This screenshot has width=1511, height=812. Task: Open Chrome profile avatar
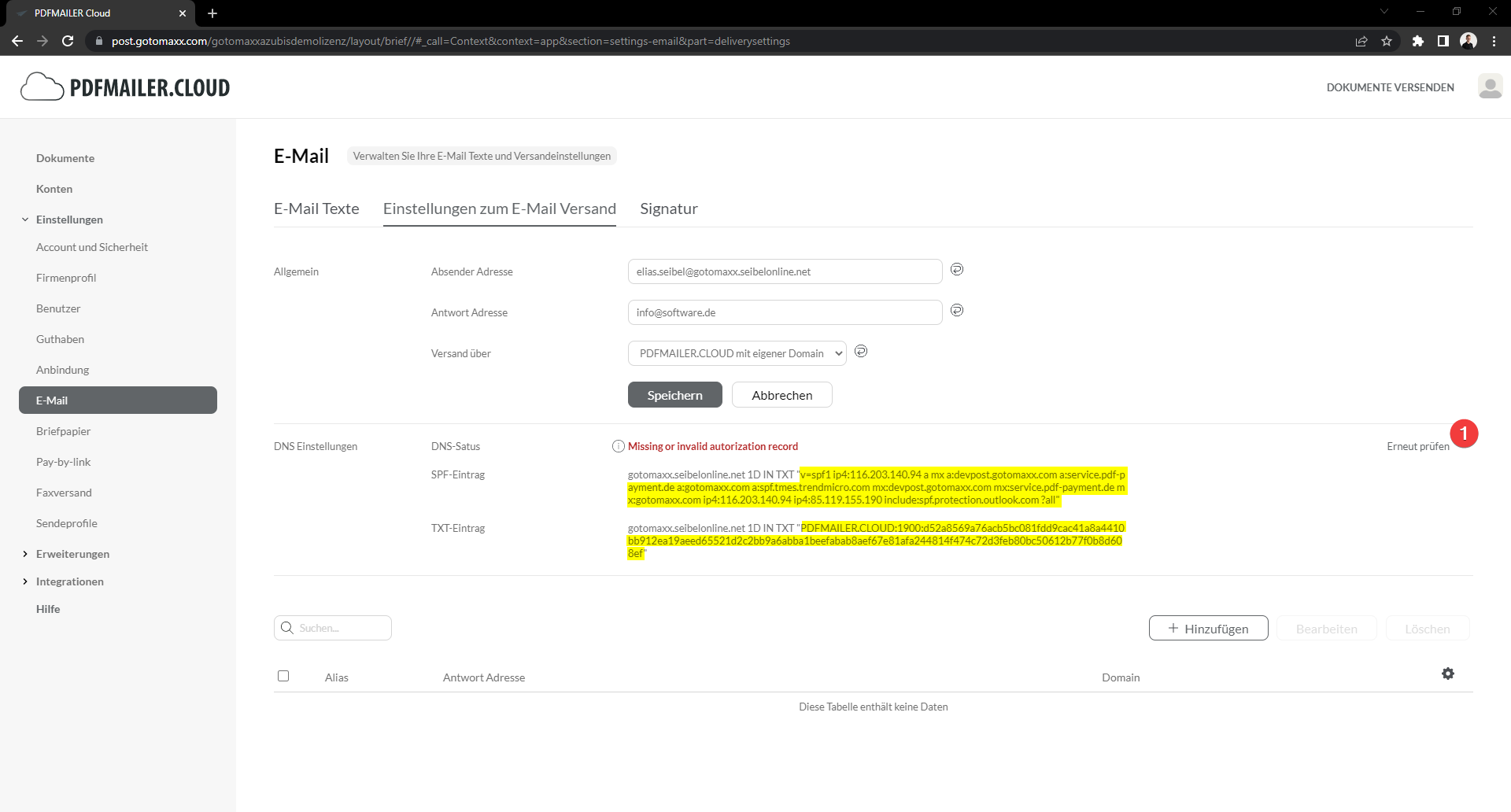[1469, 41]
